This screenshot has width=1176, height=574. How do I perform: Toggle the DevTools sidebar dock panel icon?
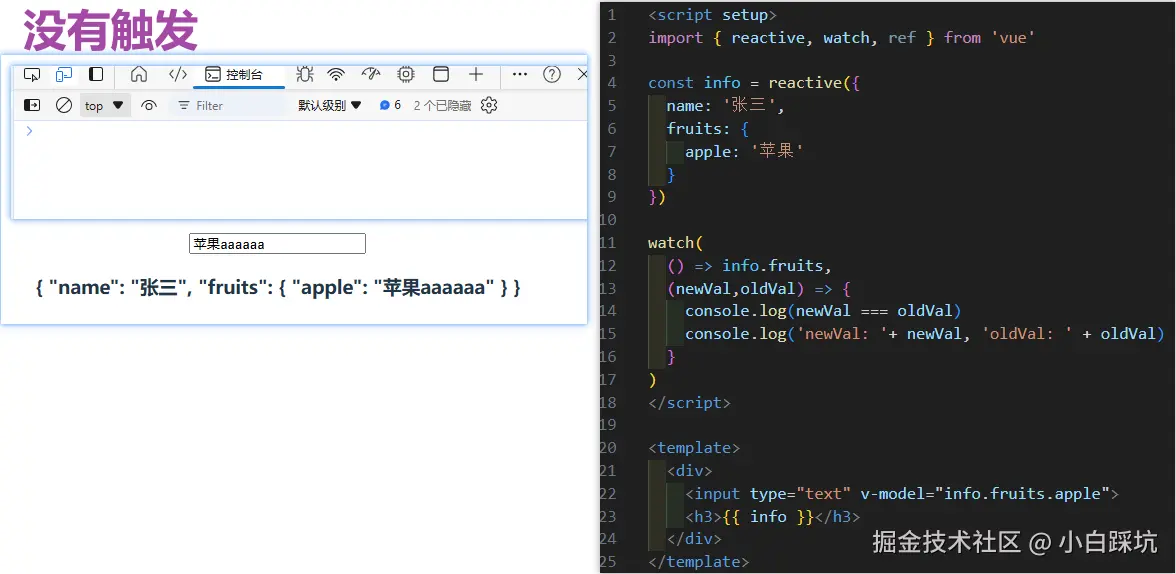click(96, 74)
